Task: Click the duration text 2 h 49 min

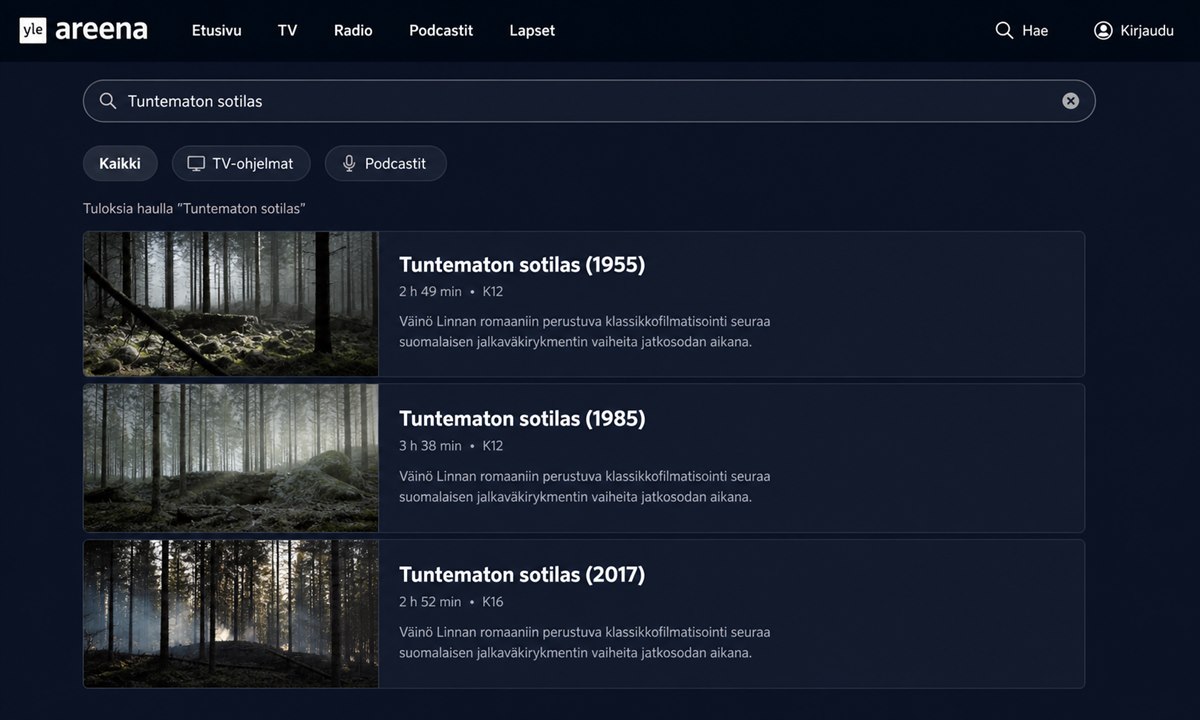Action: pyautogui.click(x=430, y=291)
